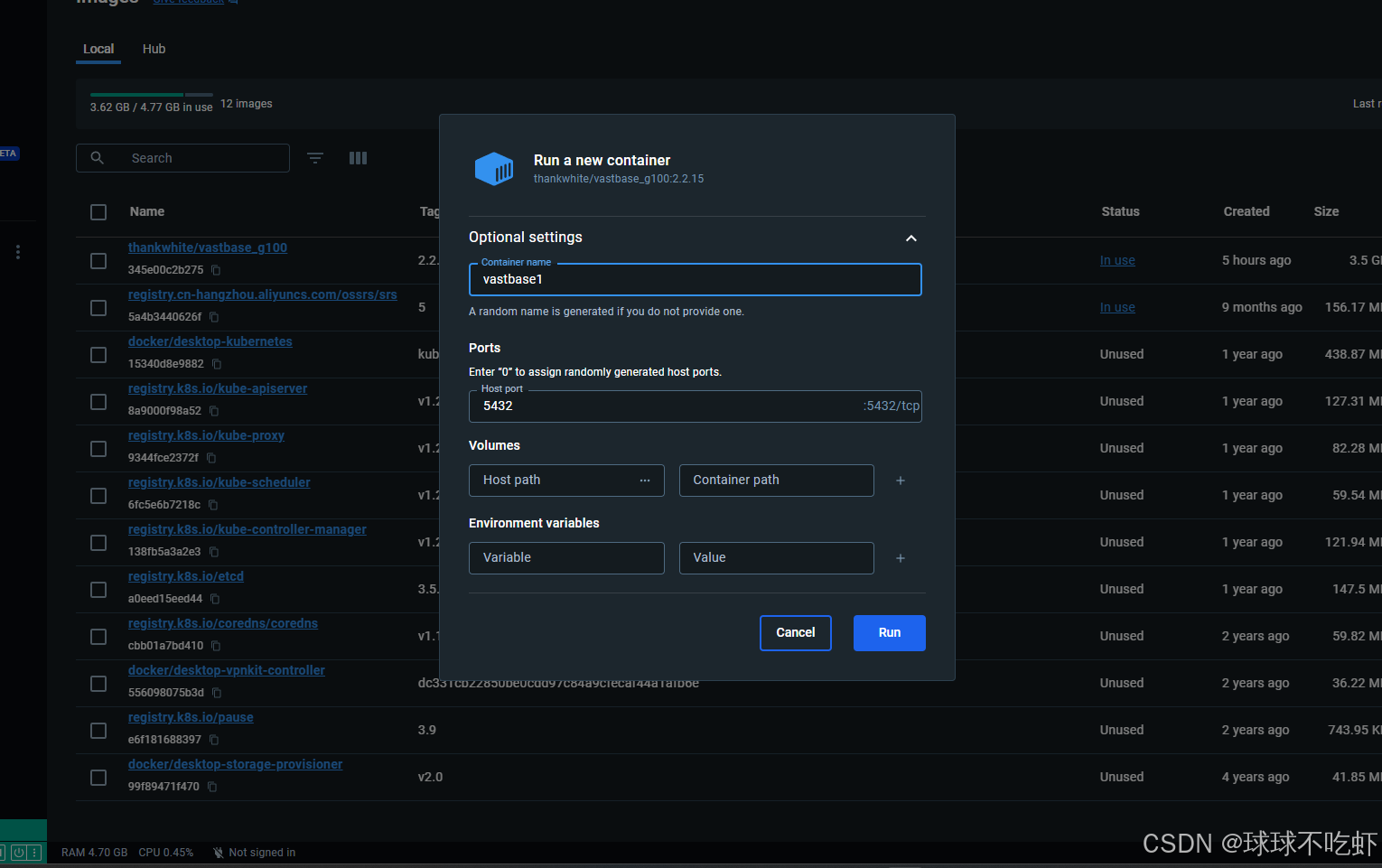Browse host path with ellipsis icon
Image resolution: width=1382 pixels, height=868 pixels.
645,481
